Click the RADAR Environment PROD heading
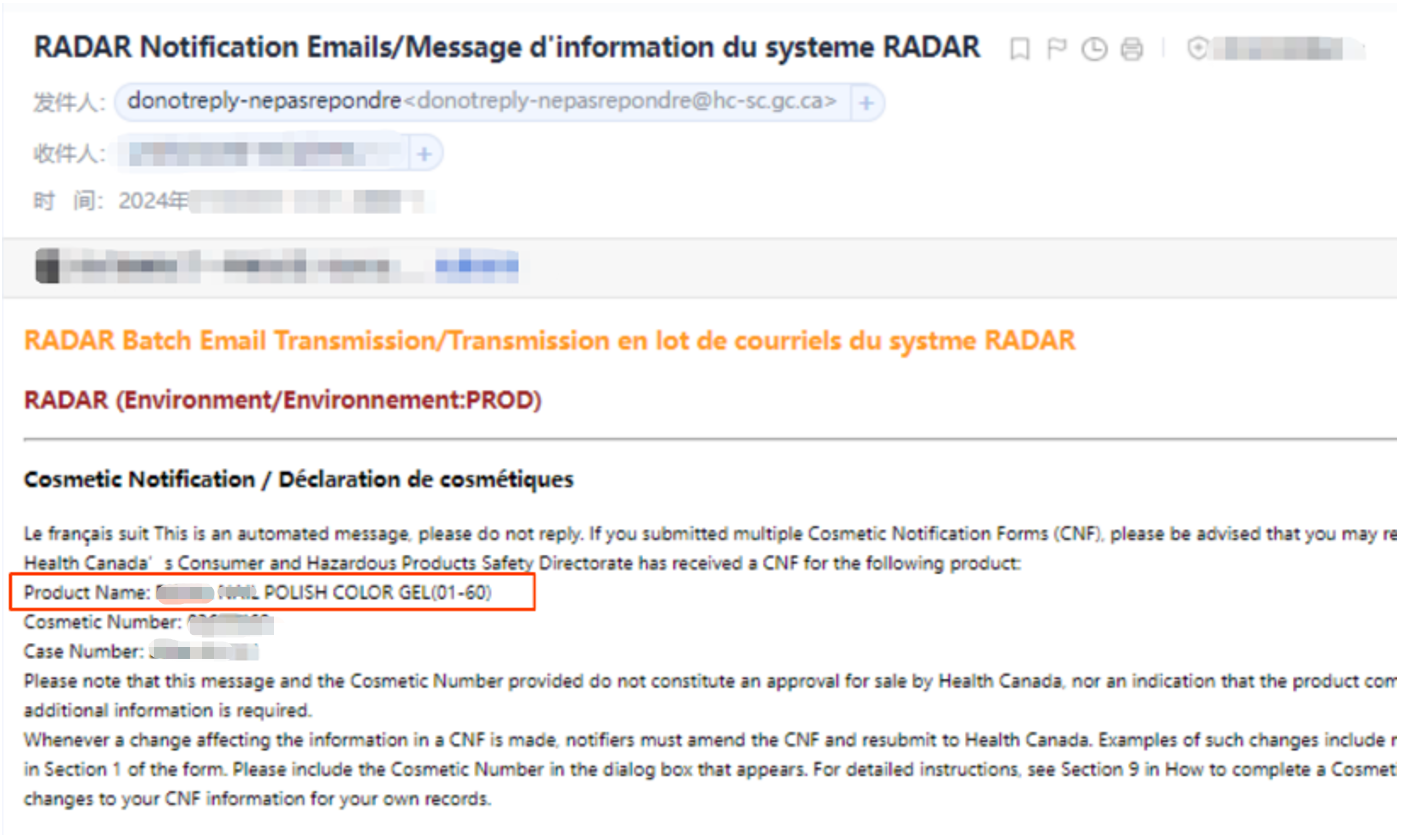The width and height of the screenshot is (1428, 835). tap(282, 401)
